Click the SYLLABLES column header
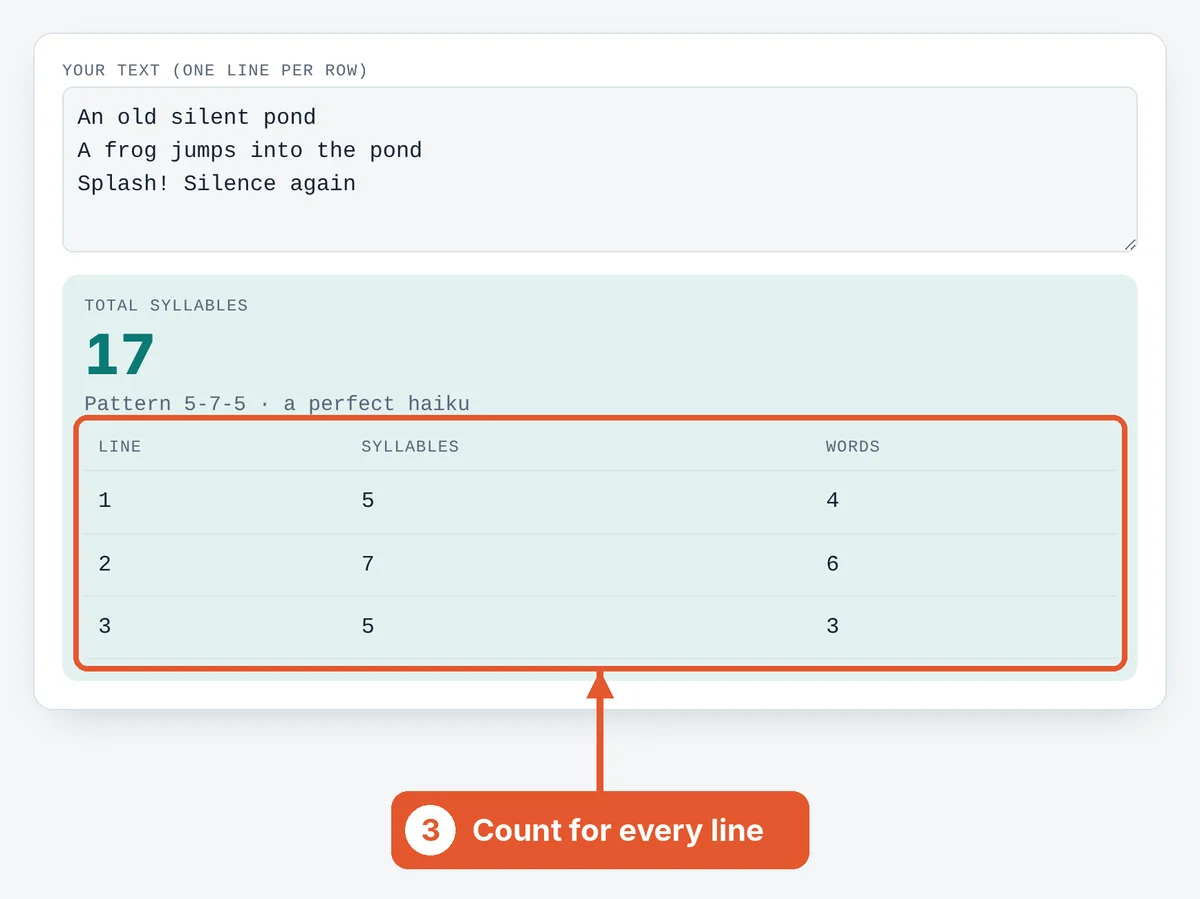1200x899 pixels. (410, 447)
